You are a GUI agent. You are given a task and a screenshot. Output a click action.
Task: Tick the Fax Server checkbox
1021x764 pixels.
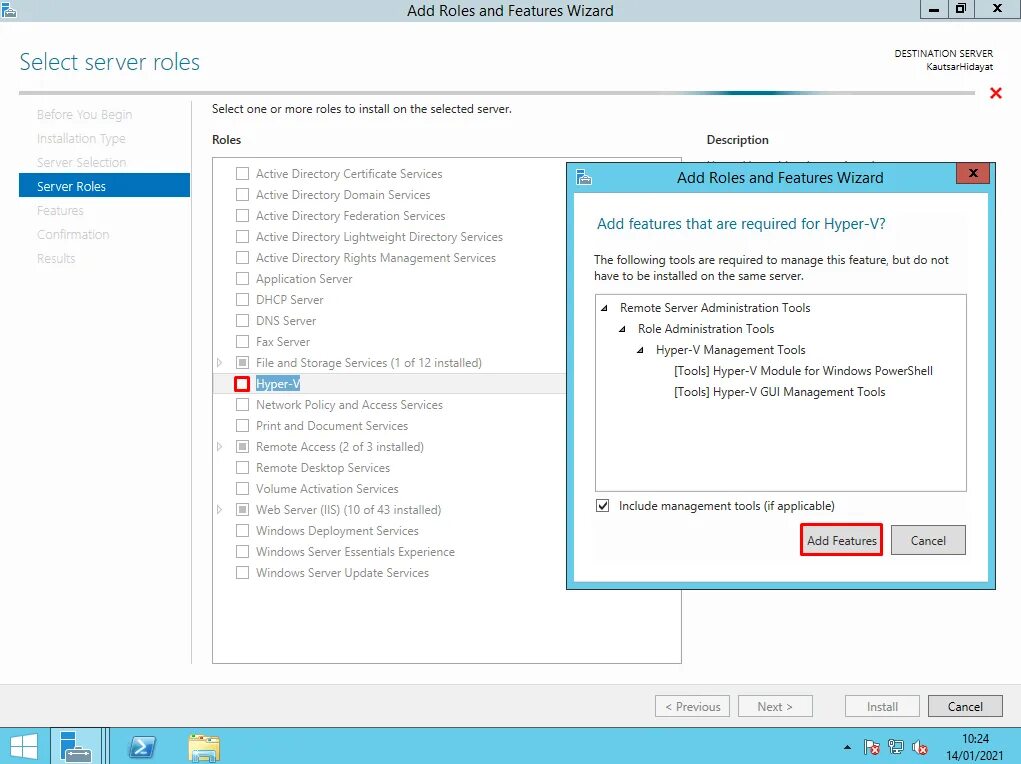click(x=242, y=341)
